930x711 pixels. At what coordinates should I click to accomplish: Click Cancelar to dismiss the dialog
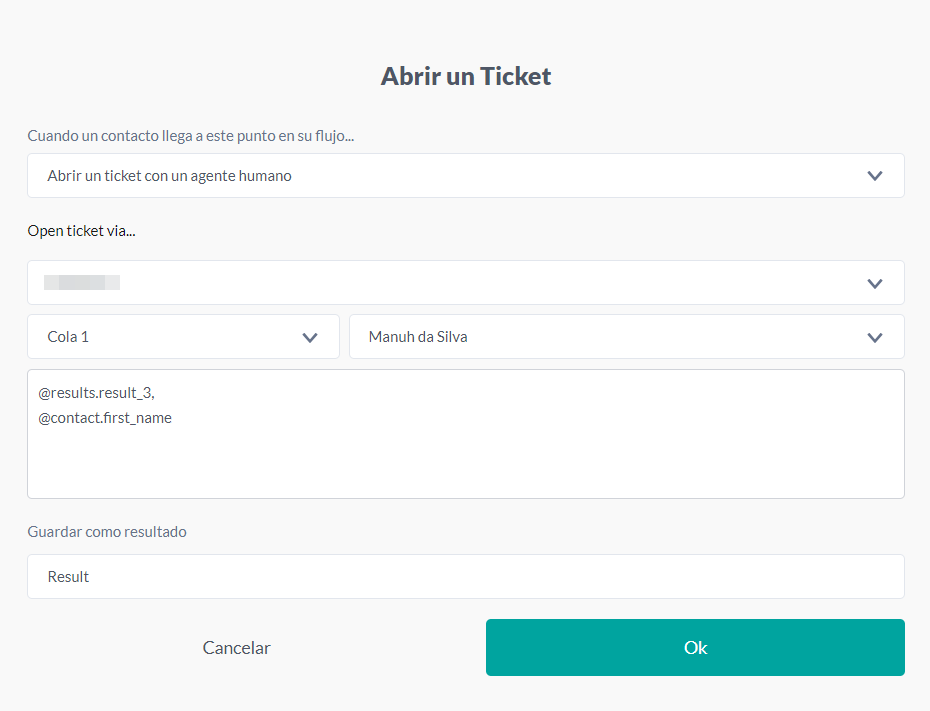click(236, 647)
